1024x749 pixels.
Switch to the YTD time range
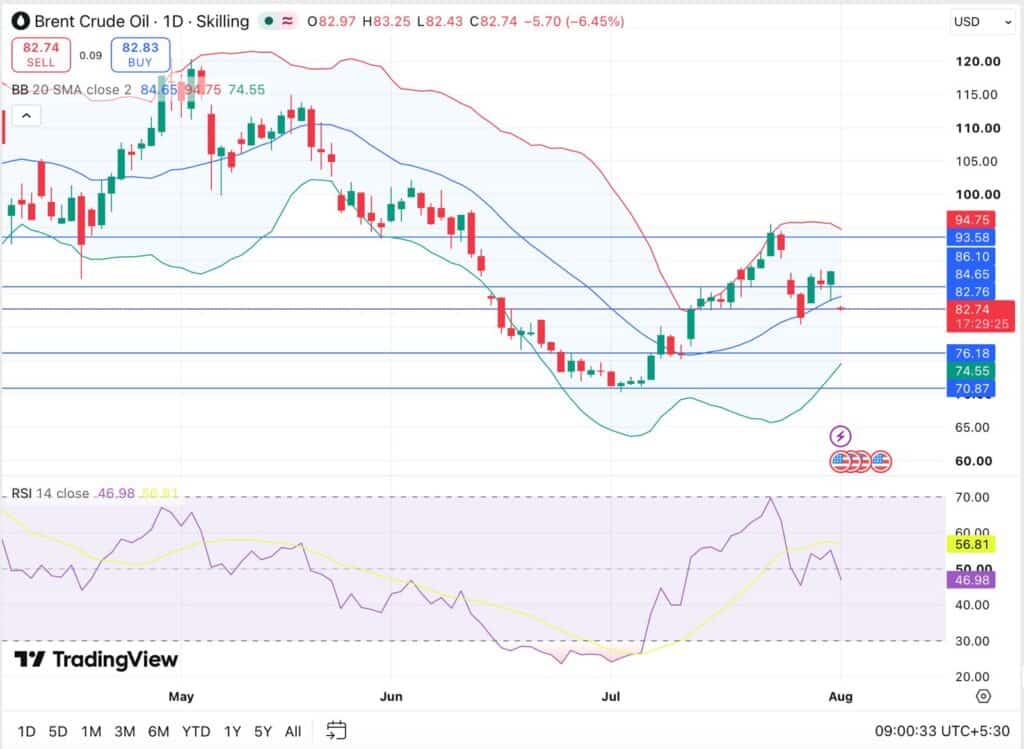pos(196,731)
